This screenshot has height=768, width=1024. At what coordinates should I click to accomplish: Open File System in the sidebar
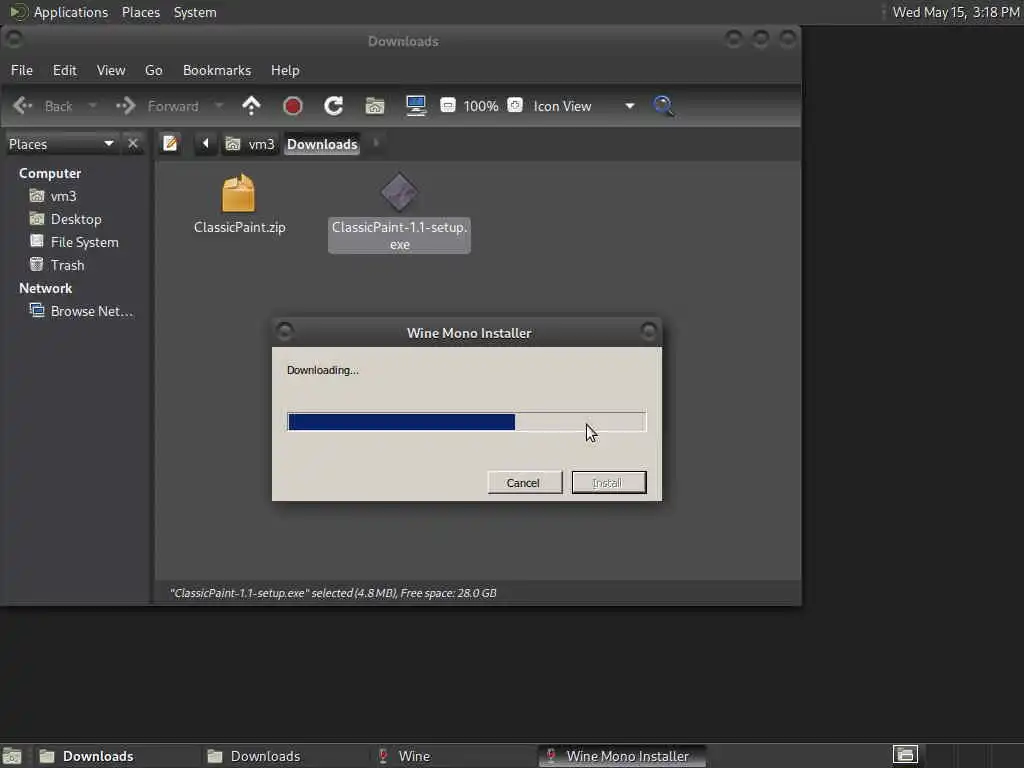click(74, 242)
